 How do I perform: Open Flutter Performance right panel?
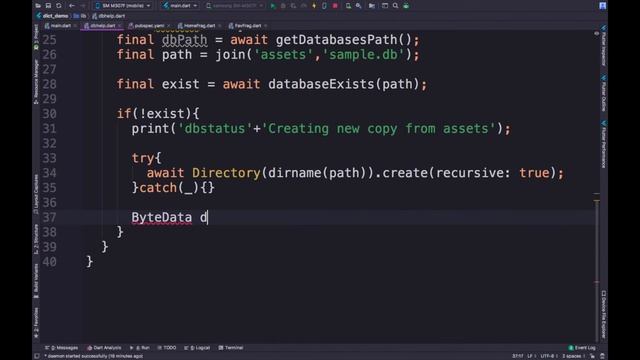coord(604,144)
